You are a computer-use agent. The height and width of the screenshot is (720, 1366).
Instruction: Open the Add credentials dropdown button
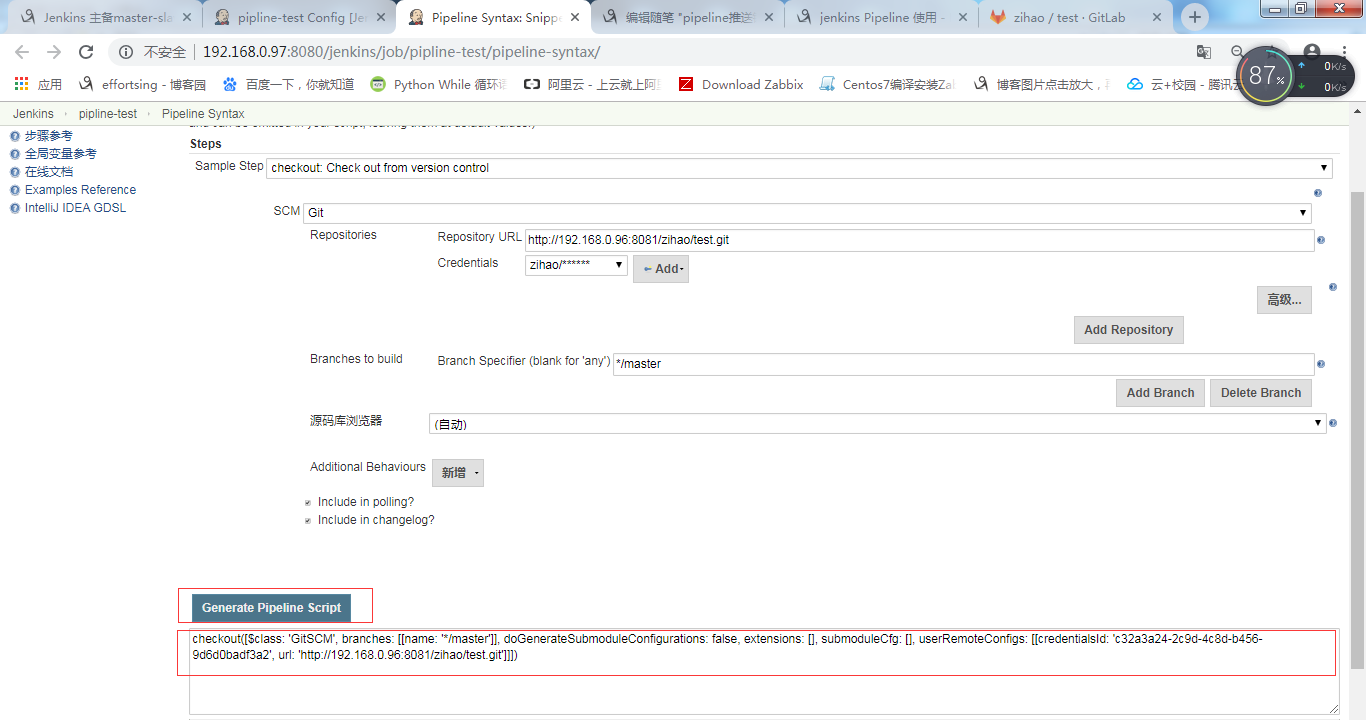click(661, 269)
